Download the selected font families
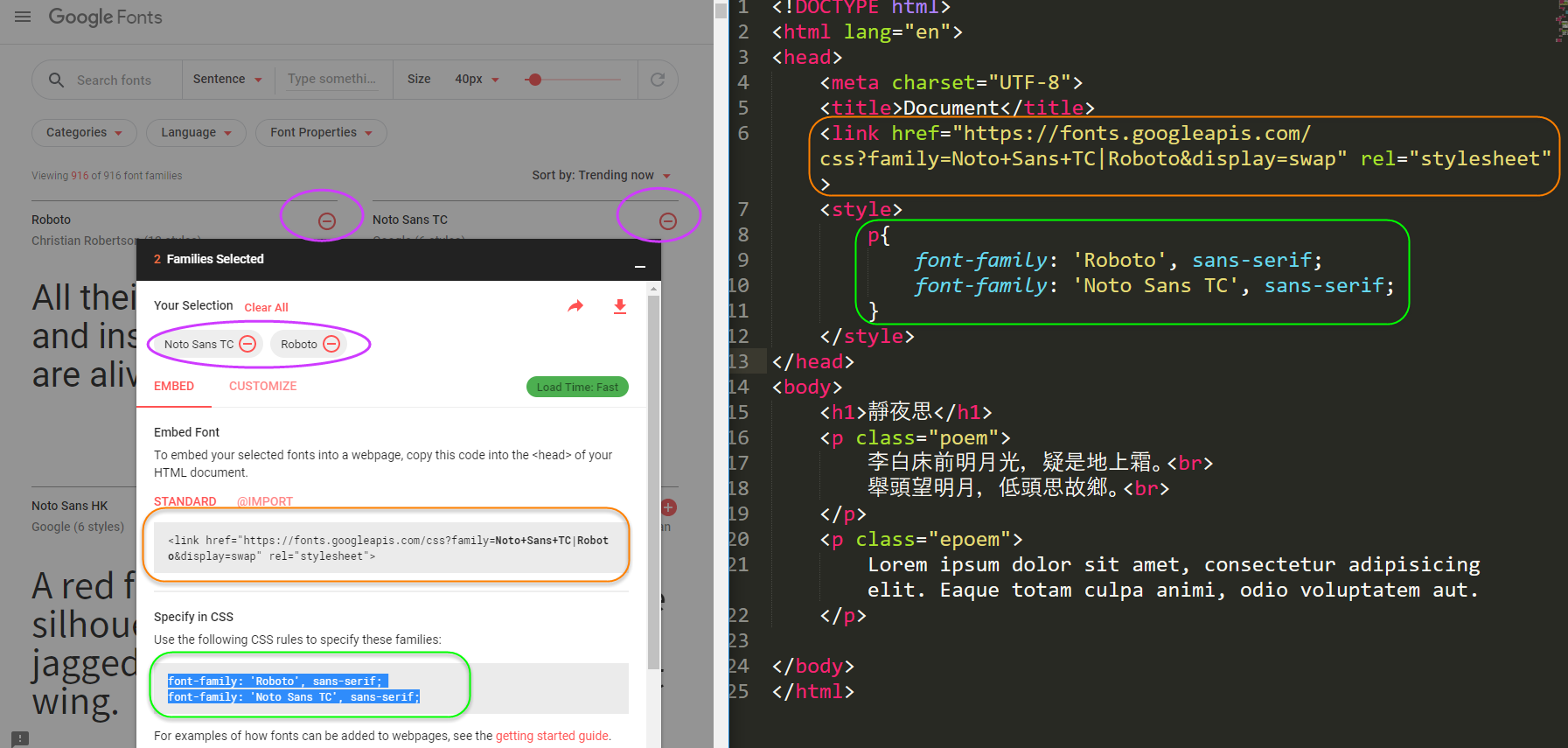The width and height of the screenshot is (1568, 748). 620,306
